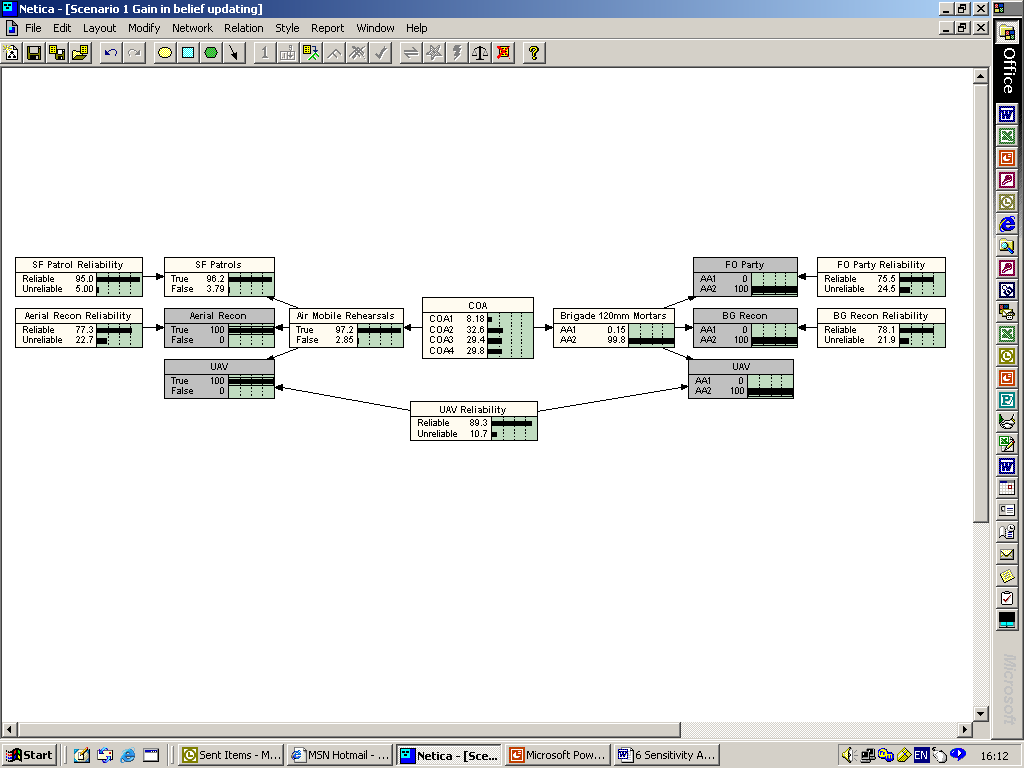1024x768 pixels.
Task: Select the blue rectangle decision node tool
Action: (x=188, y=53)
